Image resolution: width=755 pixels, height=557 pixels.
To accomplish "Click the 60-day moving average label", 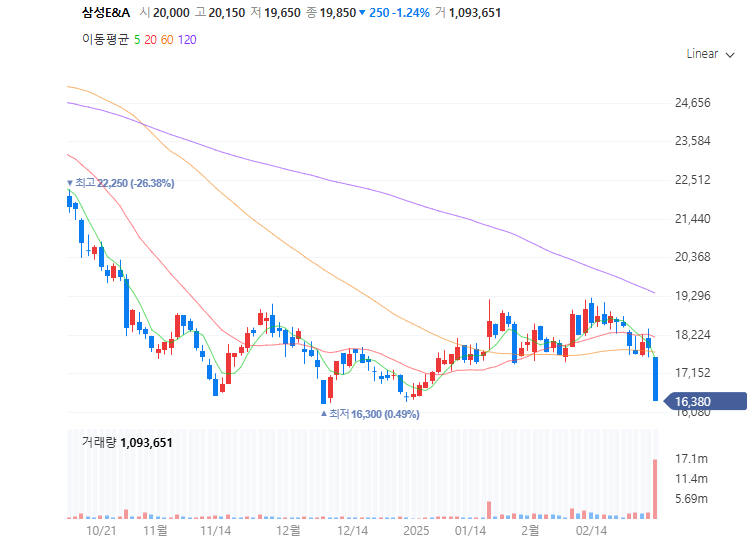I will (167, 40).
